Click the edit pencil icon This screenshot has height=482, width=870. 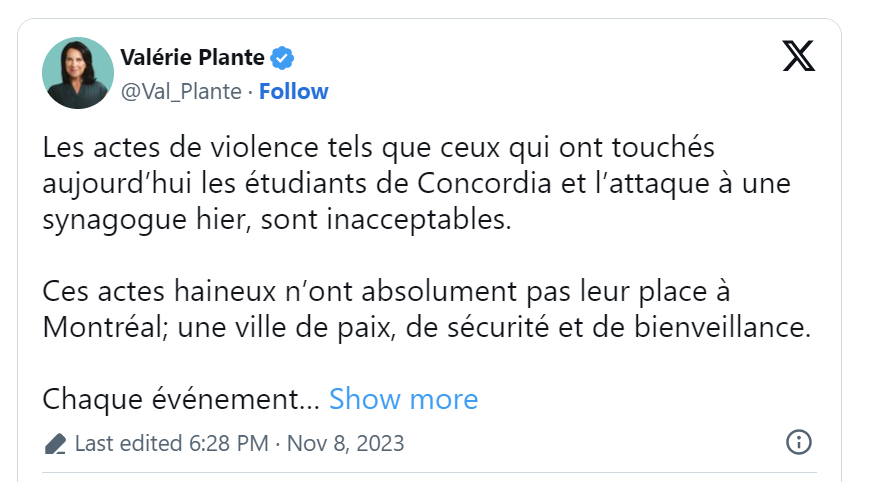pos(55,444)
